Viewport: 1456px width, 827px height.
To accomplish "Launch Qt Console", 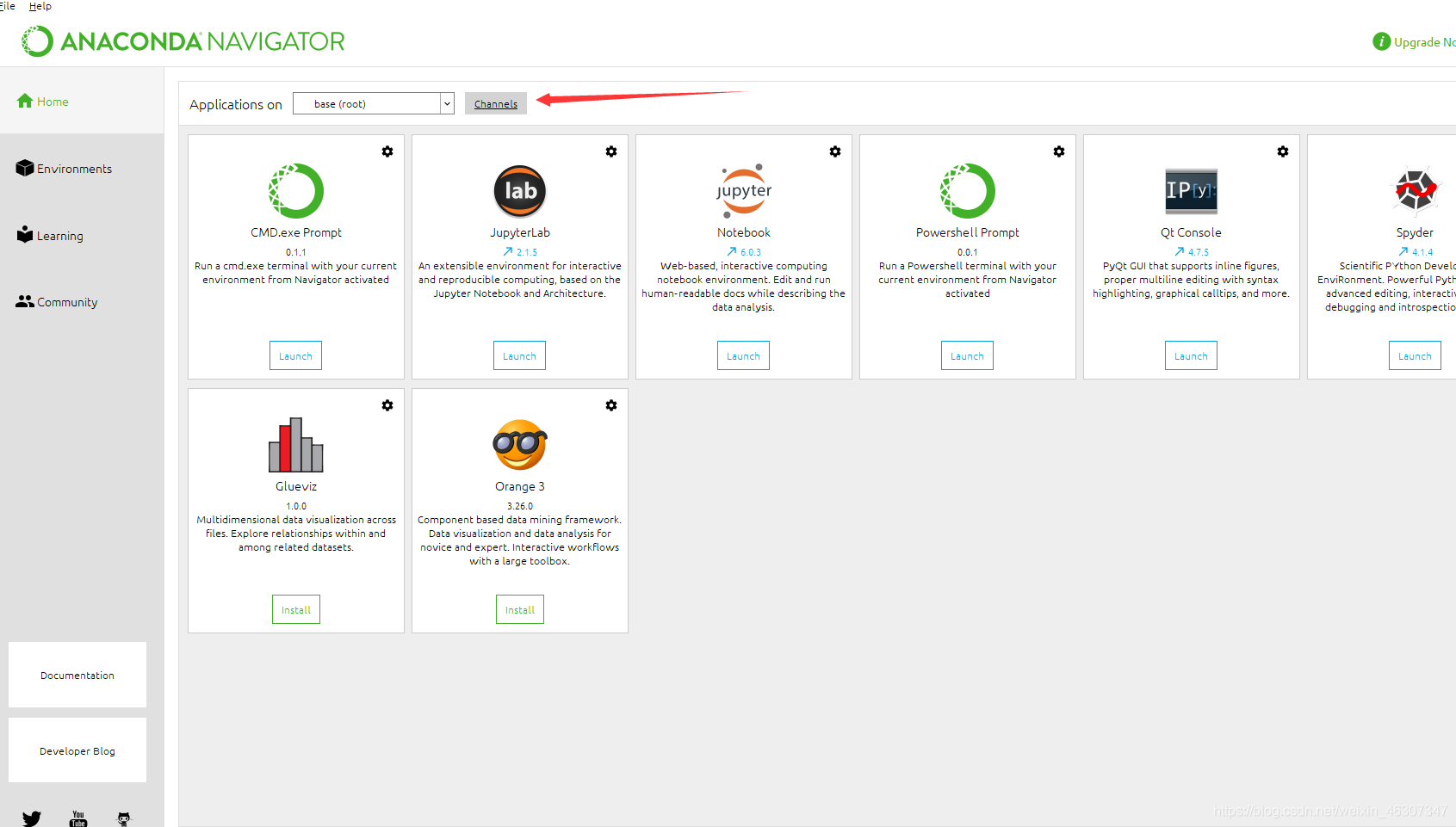I will point(1192,355).
